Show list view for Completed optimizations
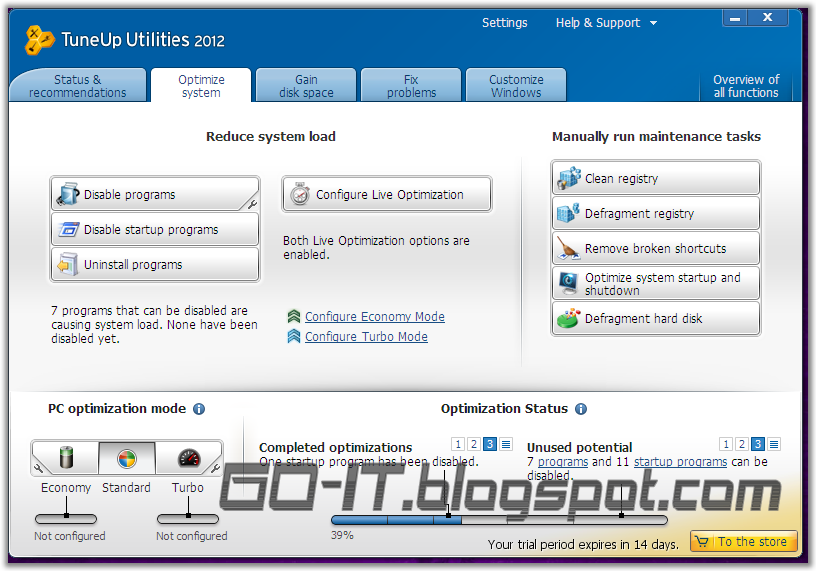 pos(506,444)
